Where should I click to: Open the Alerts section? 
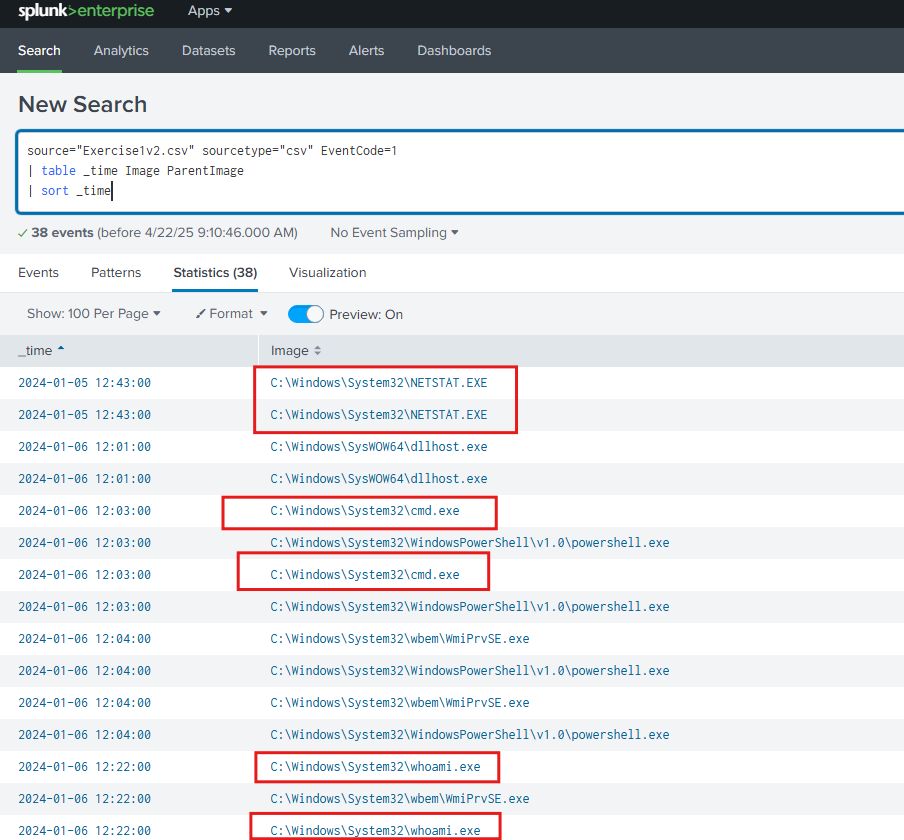(x=366, y=51)
